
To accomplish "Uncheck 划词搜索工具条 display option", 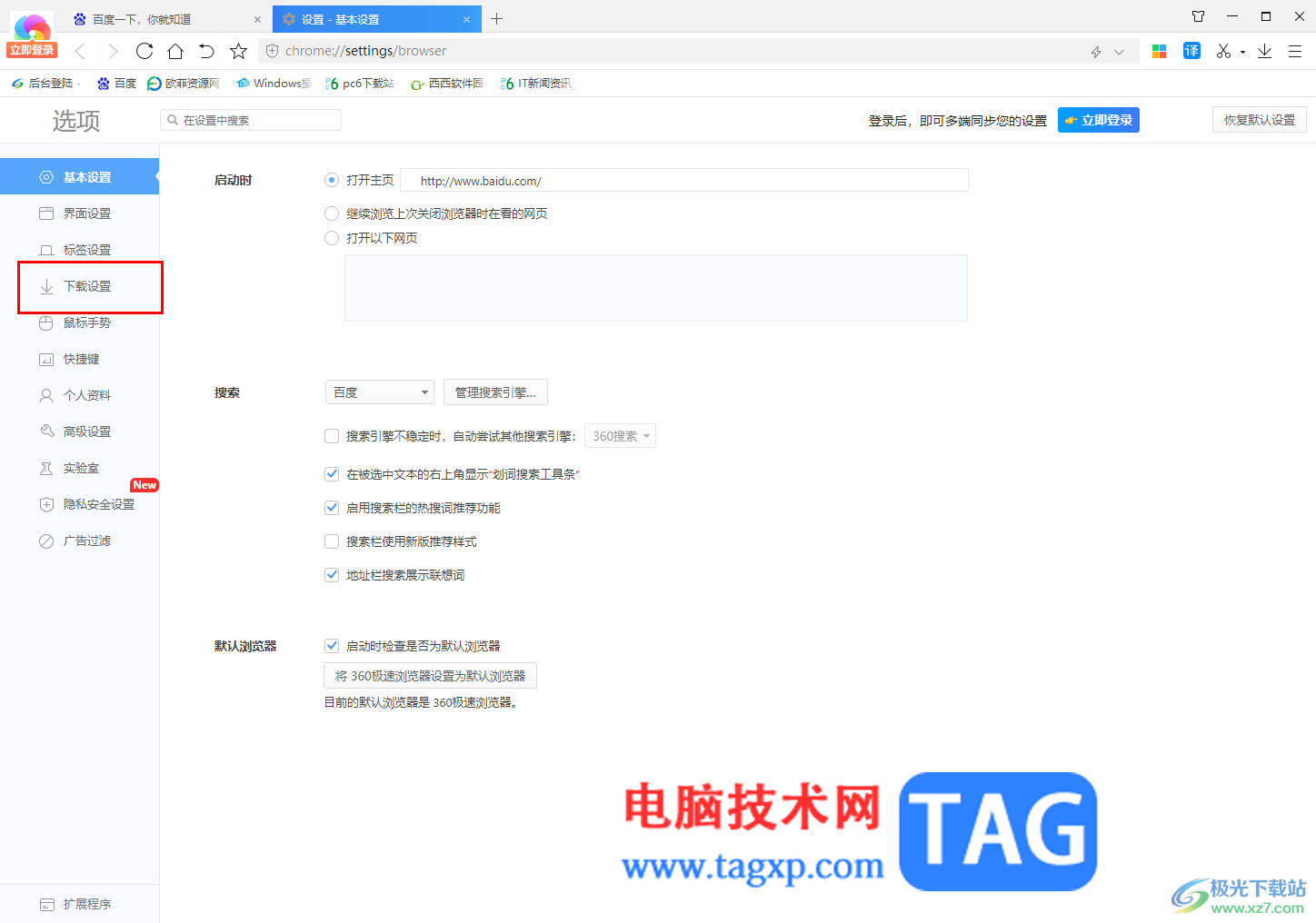I will point(332,474).
